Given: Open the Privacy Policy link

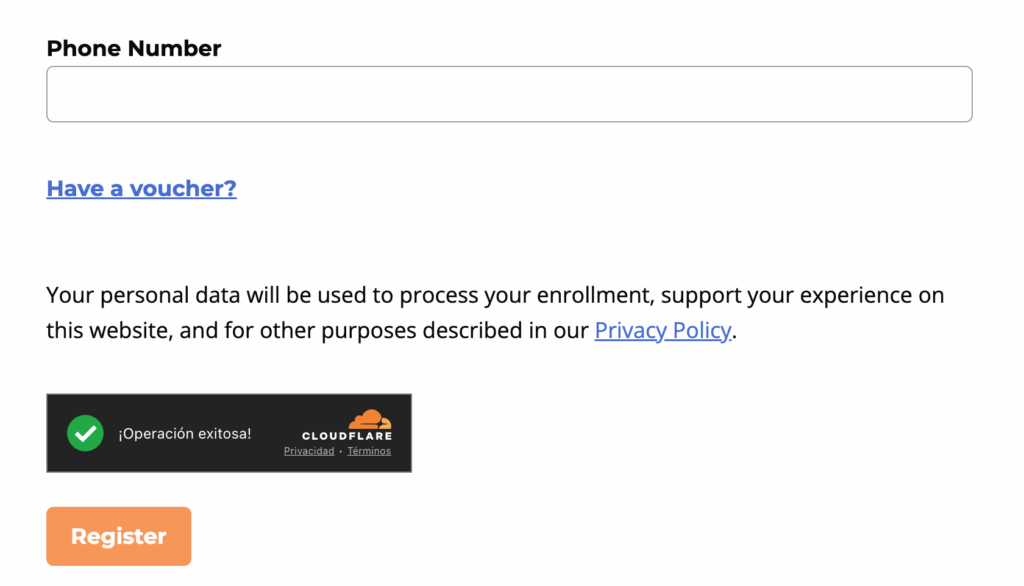Looking at the screenshot, I should click(663, 330).
